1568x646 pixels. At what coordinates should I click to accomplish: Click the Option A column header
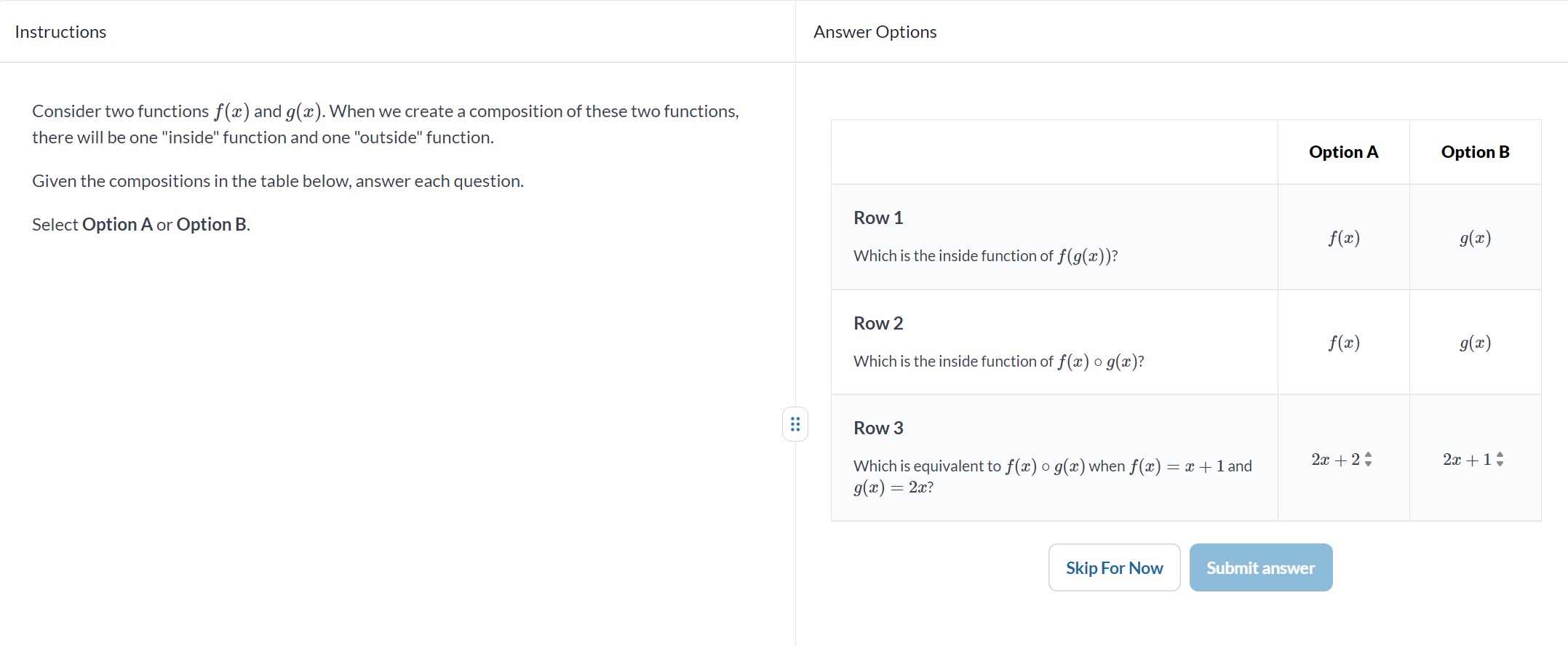click(1343, 152)
